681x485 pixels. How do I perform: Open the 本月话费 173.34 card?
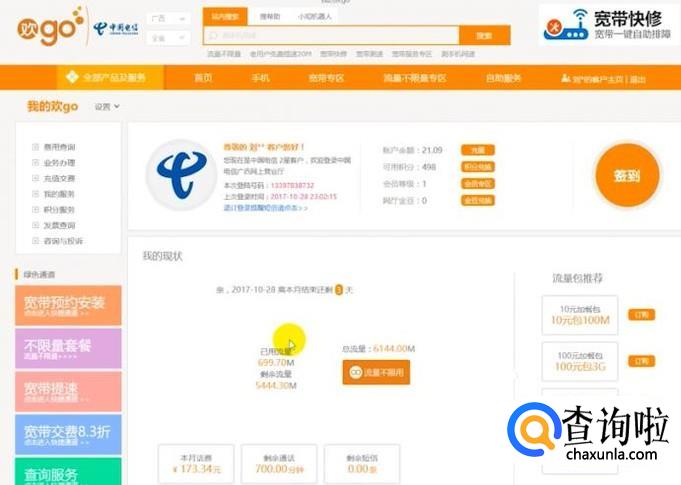click(196, 464)
